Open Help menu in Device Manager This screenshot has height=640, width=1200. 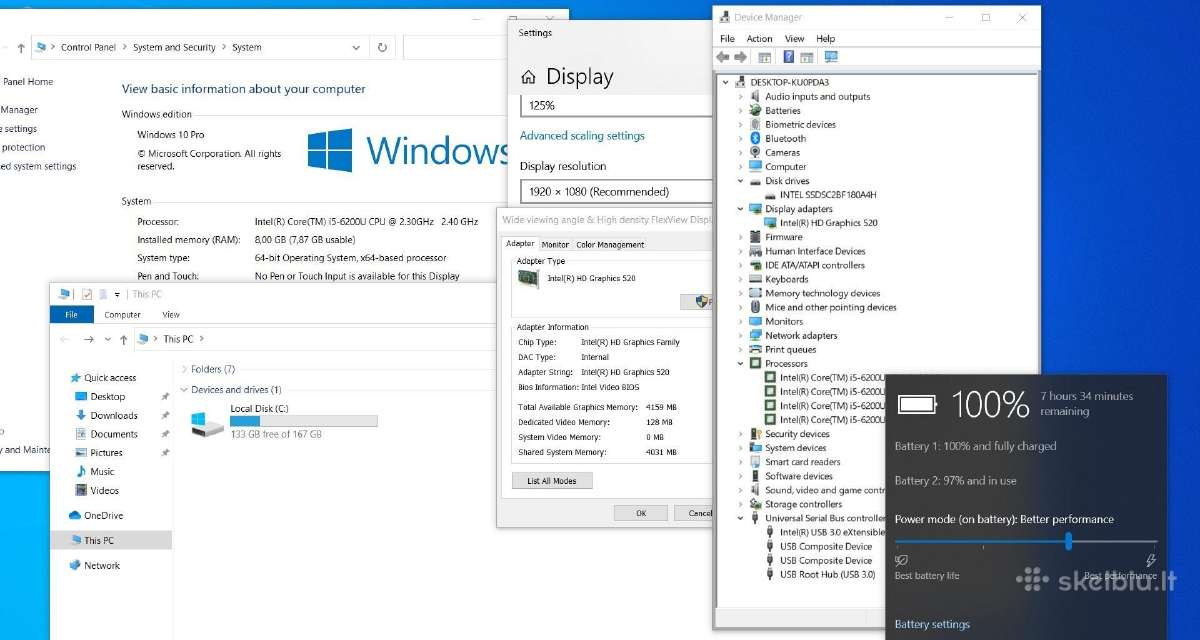click(x=825, y=39)
